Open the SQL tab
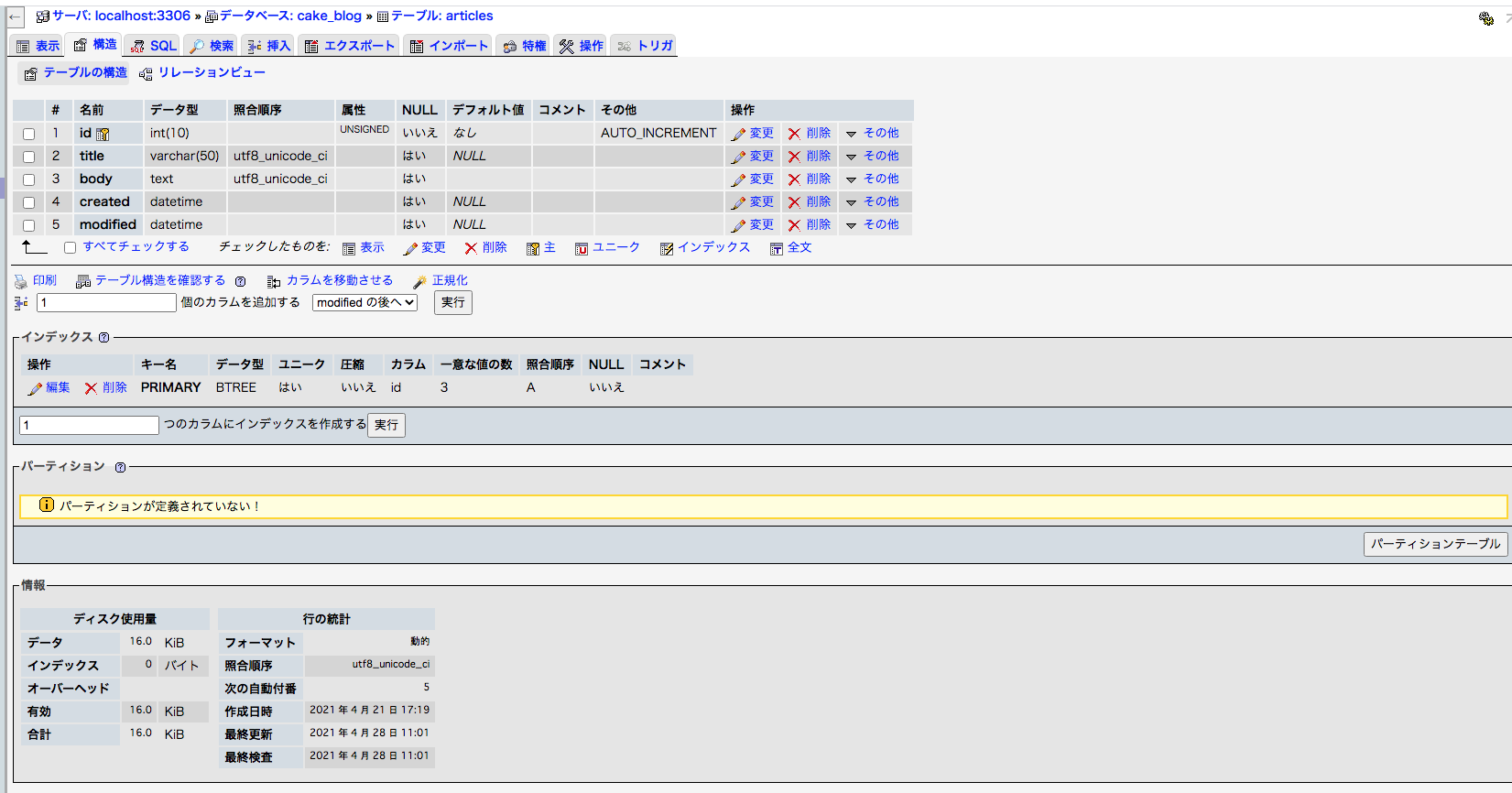The width and height of the screenshot is (1512, 793). (153, 46)
